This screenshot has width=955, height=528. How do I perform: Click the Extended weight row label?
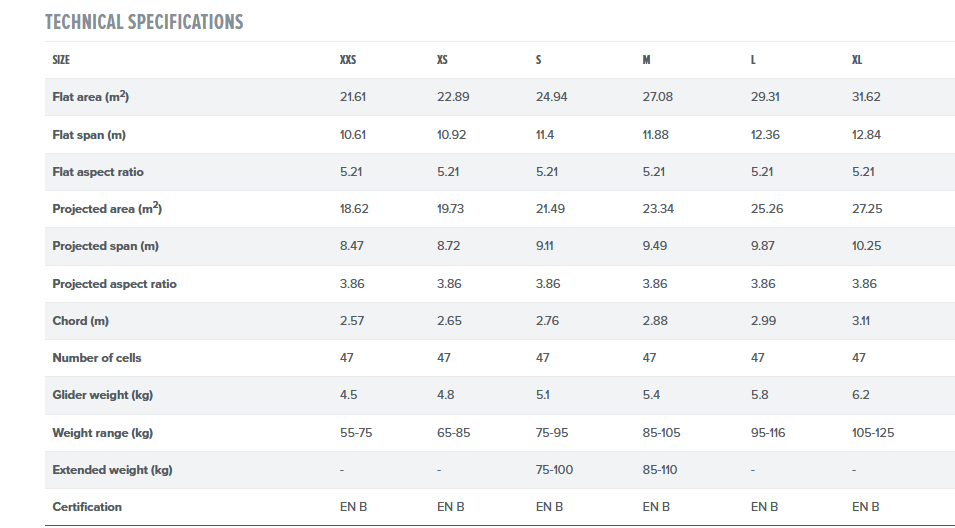coord(109,469)
